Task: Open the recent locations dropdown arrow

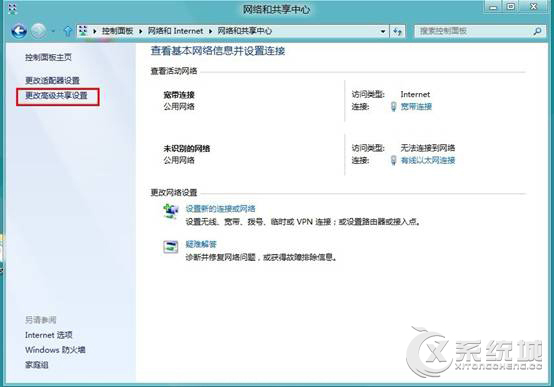Action: click(53, 31)
